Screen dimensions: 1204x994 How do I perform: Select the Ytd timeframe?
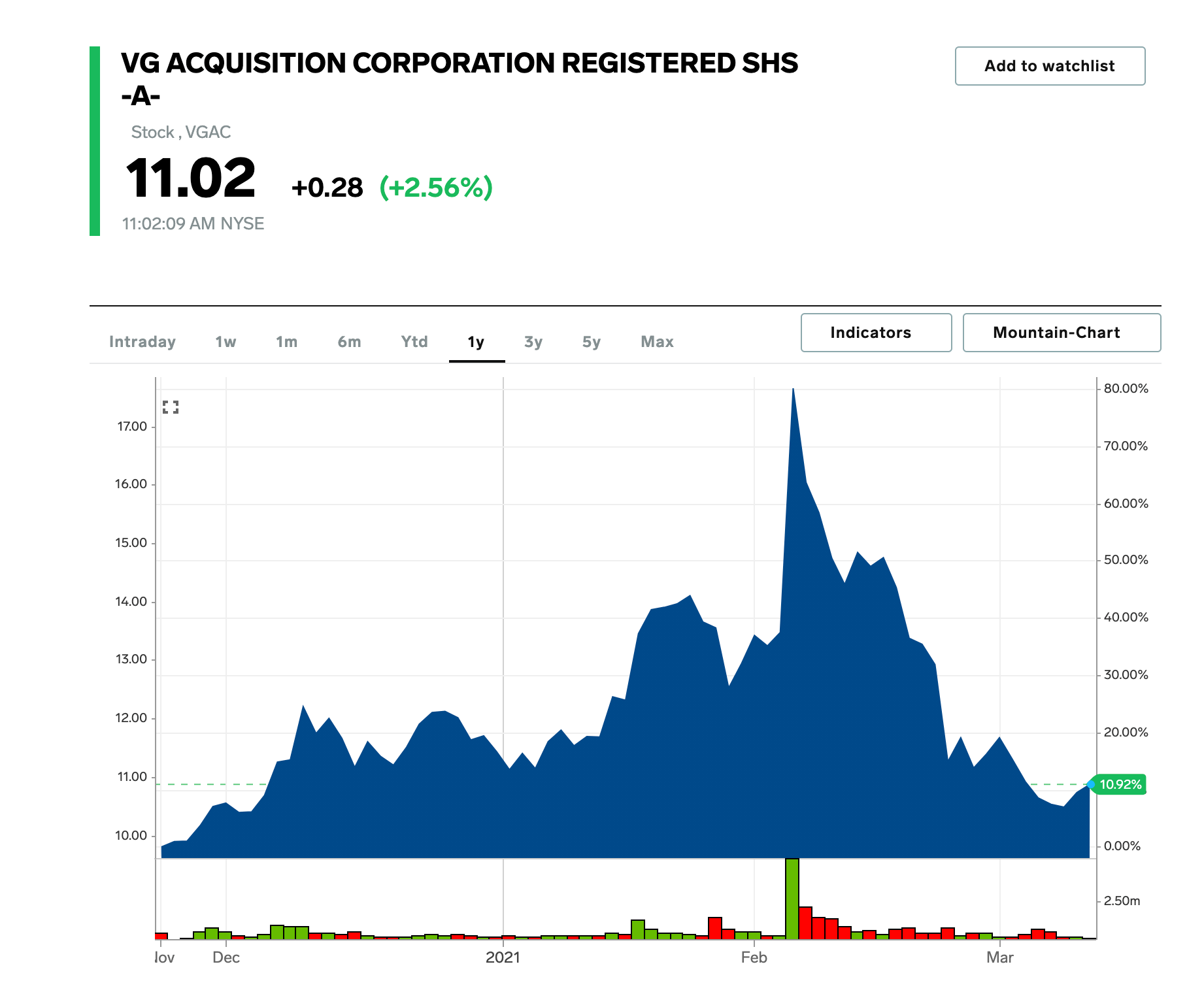coord(414,341)
